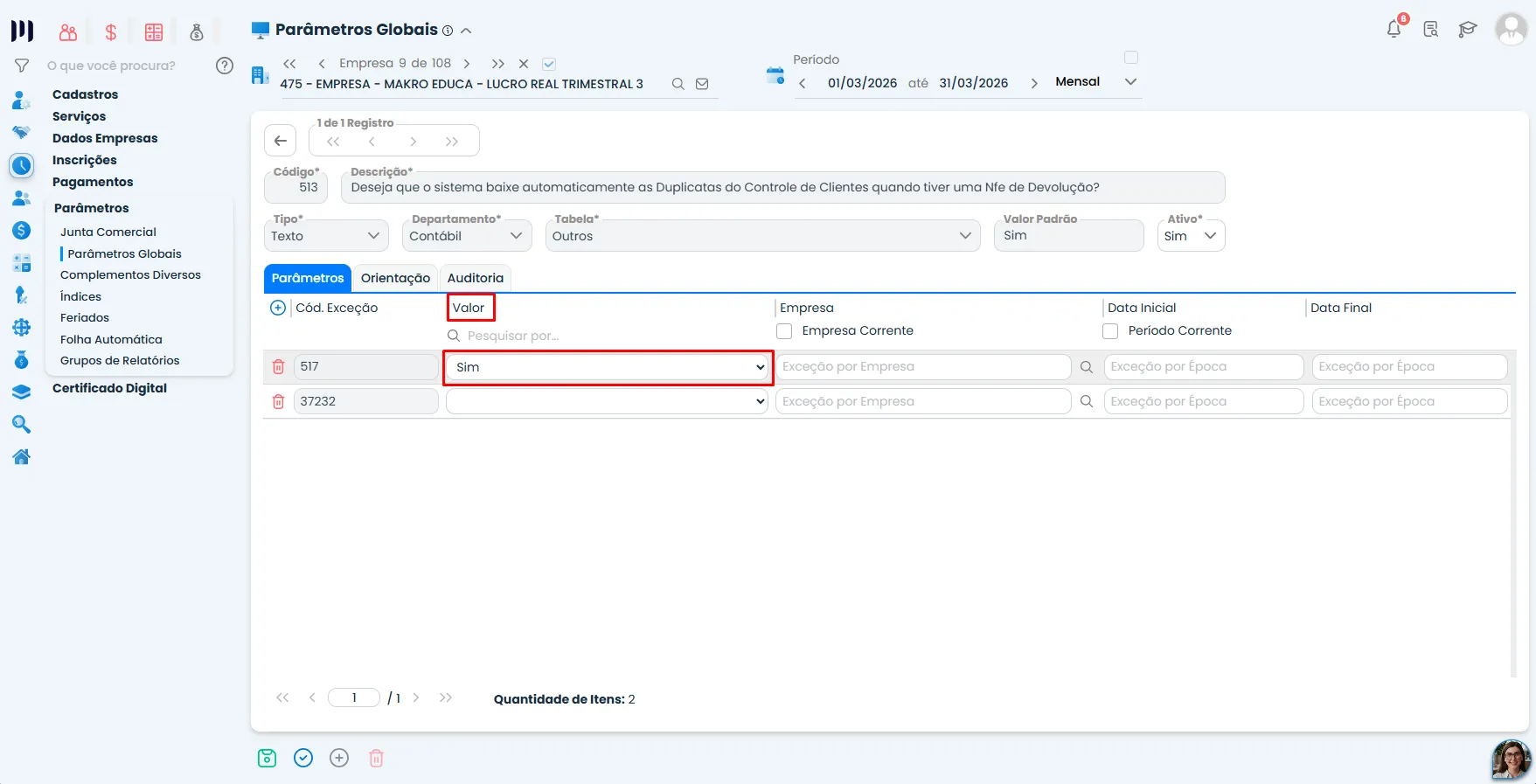The image size is (1536, 784).
Task: Open Junta Comercial in the sidebar
Action: [x=108, y=232]
